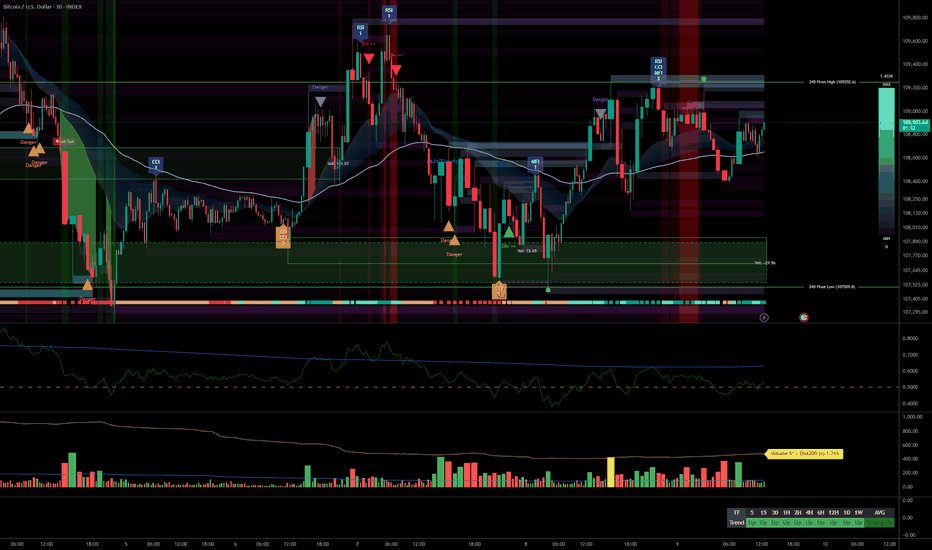
Task: Click the 107,295.00 price axis label
Action: click(915, 312)
